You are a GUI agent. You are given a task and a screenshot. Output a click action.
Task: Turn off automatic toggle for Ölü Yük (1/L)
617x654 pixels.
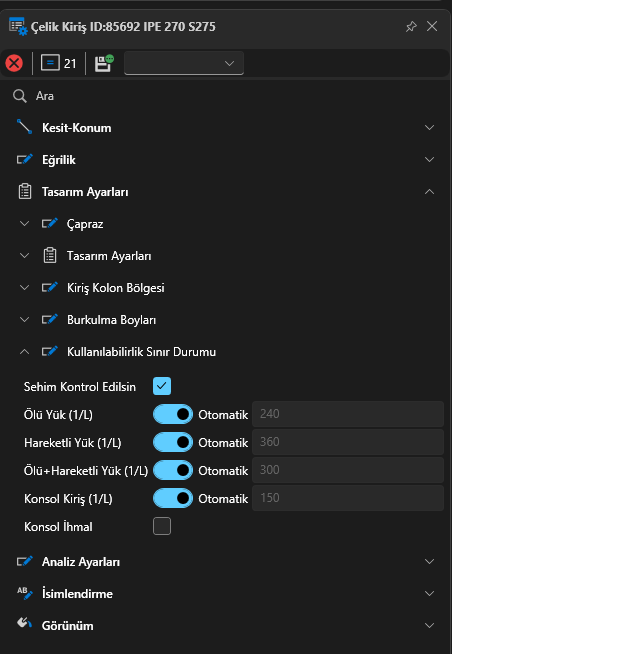(173, 414)
